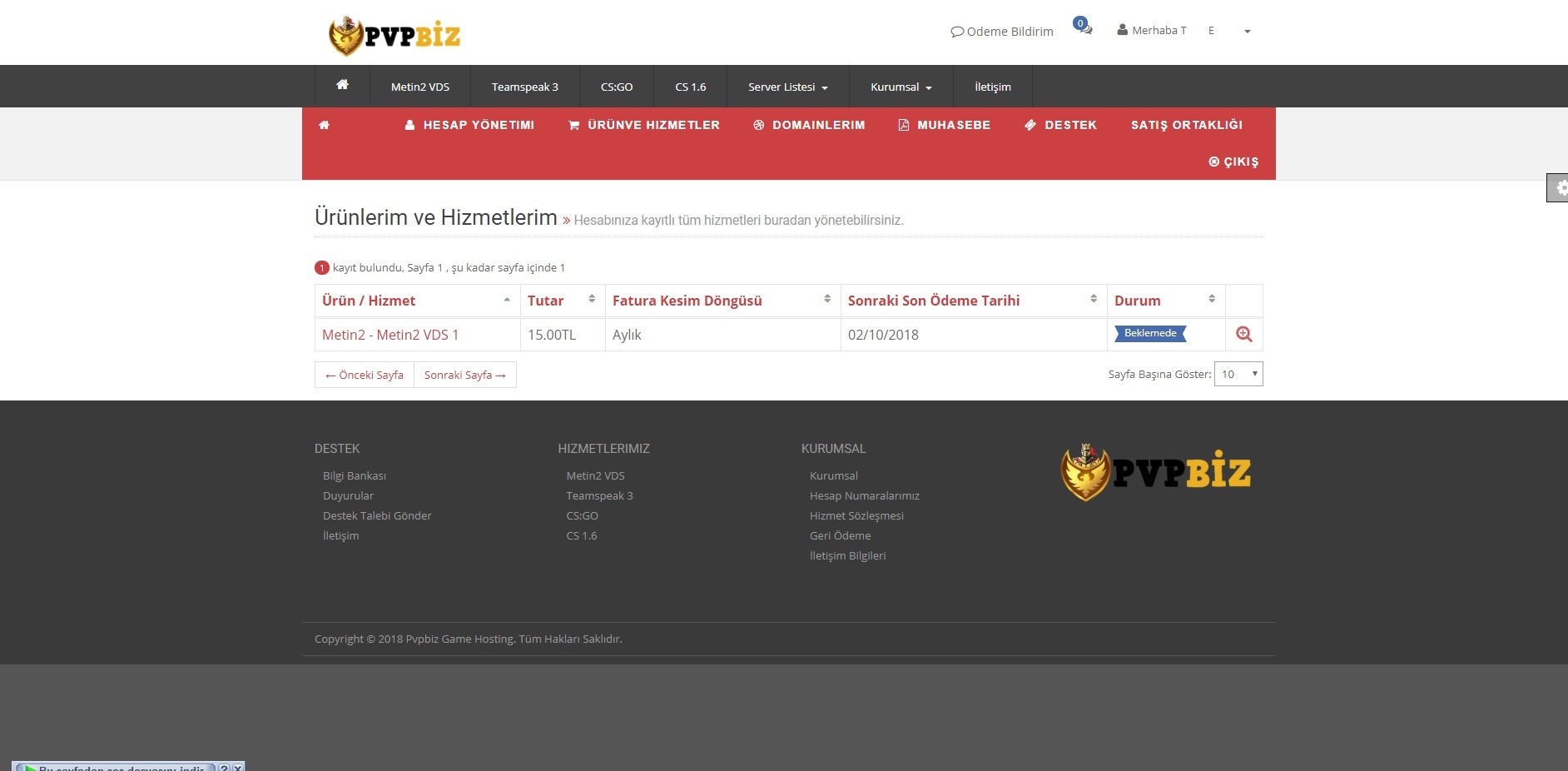Click the PVPBIZ logo in the header

click(x=394, y=36)
